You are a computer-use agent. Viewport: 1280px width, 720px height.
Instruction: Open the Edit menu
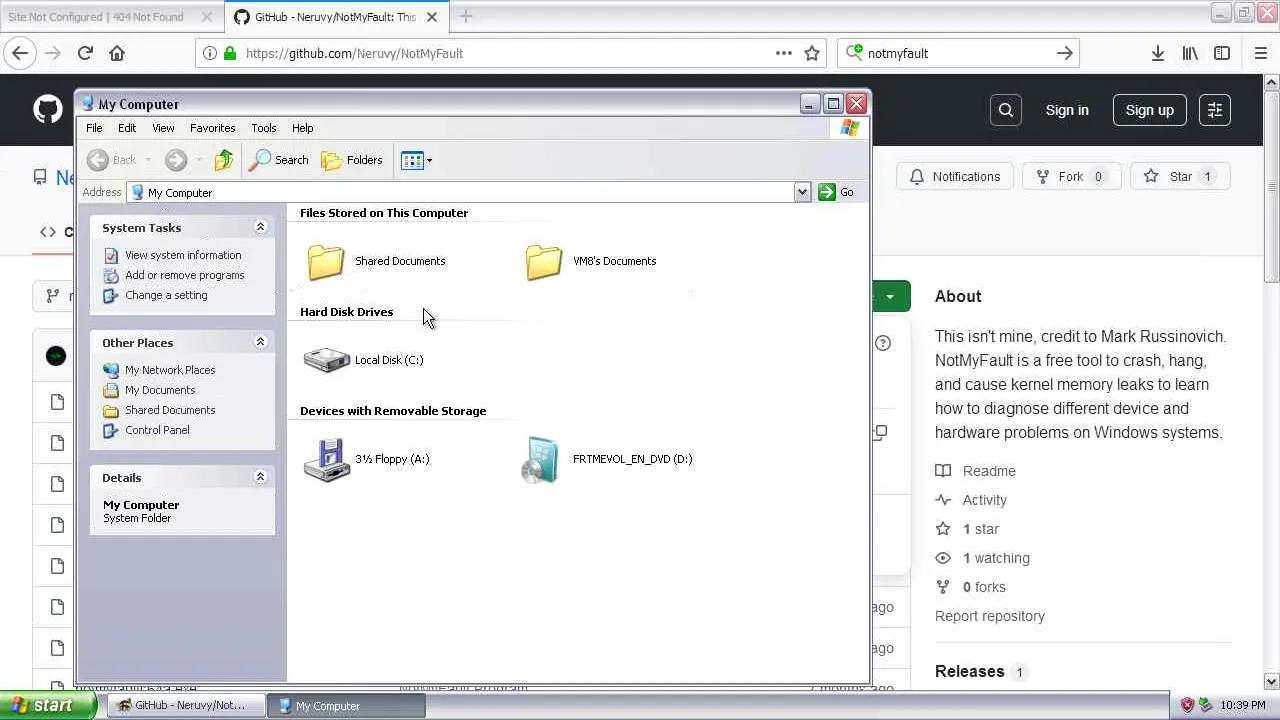tap(127, 128)
